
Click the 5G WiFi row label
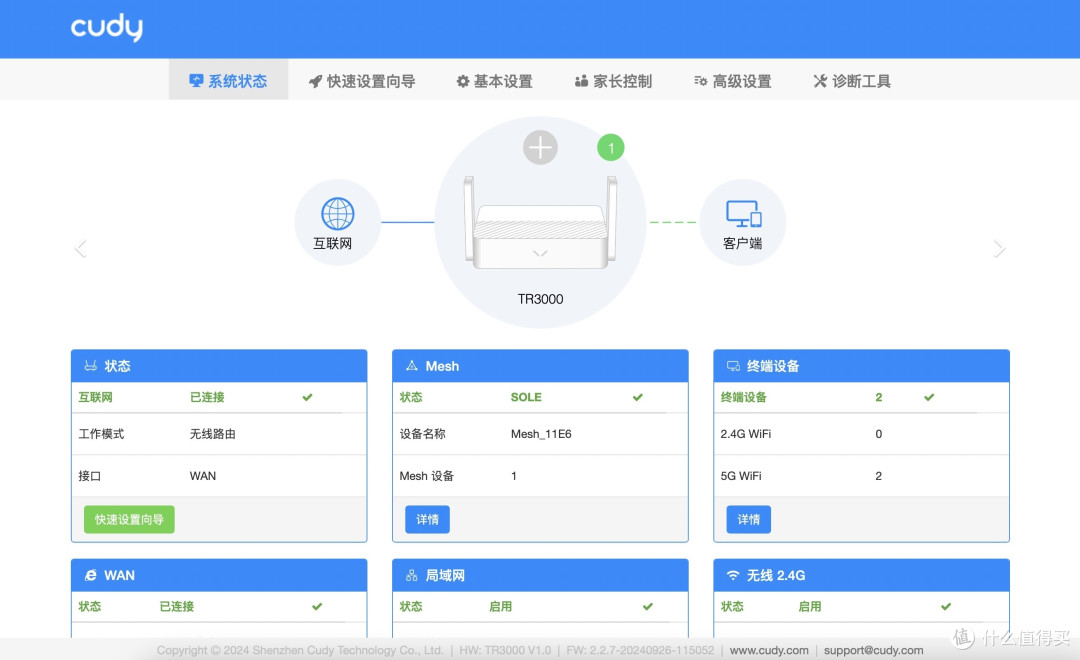click(x=741, y=476)
